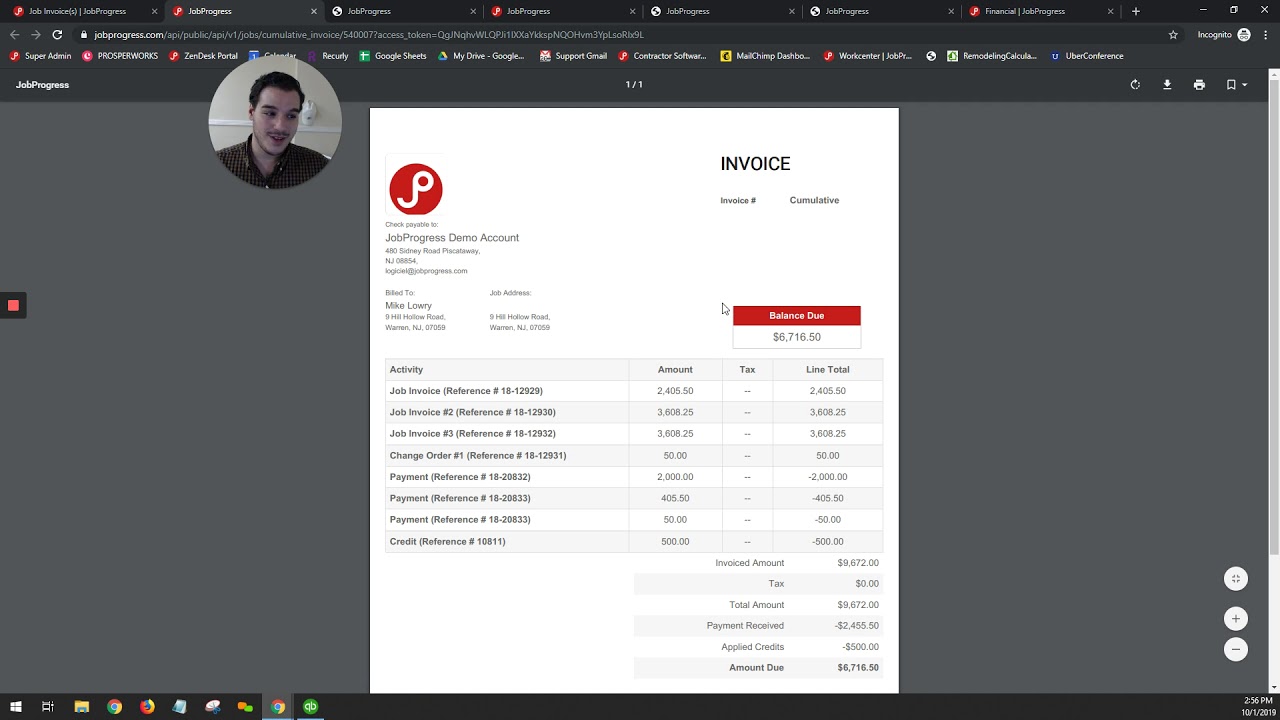Switch to Financial | JobProgress tab

click(x=1041, y=11)
